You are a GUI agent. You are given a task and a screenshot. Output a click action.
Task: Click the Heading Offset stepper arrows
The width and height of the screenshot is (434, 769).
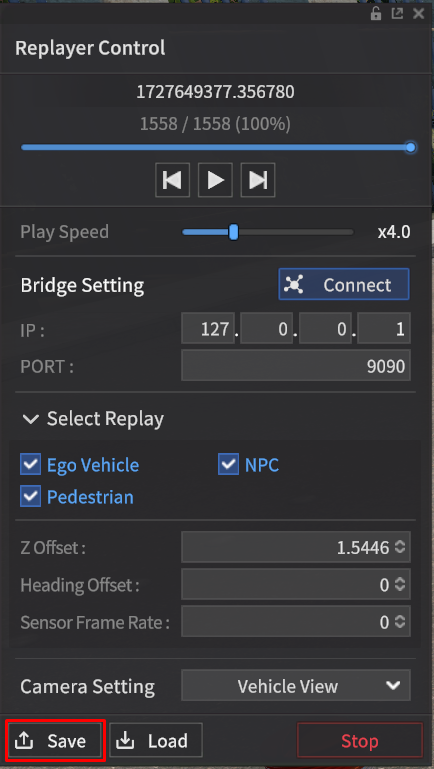[400, 585]
